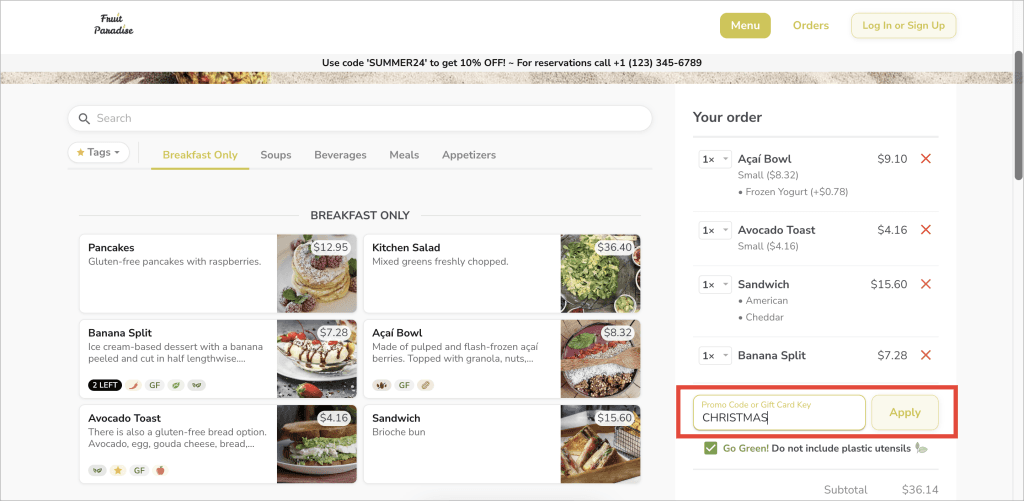Remove Açaí Bowl from the order

point(925,159)
